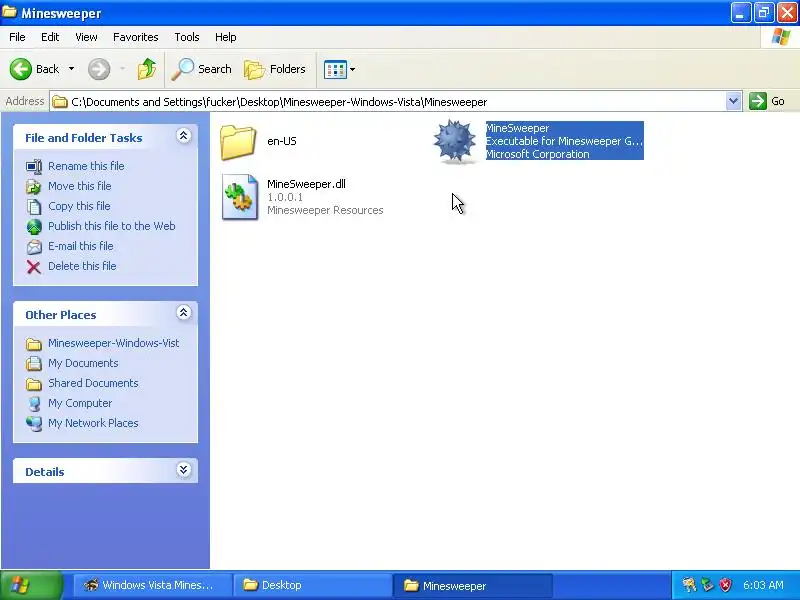Click the folder icon in Address bar
Viewport: 800px width, 600px height.
click(x=60, y=102)
